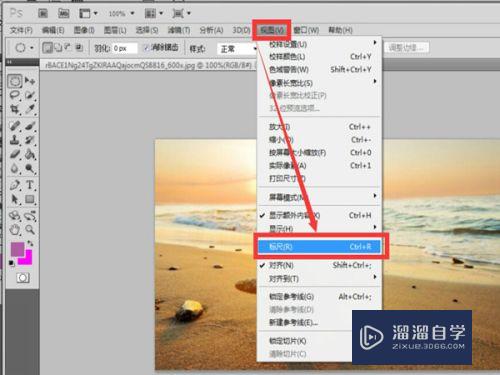Select the Eraser tool

click(15, 154)
